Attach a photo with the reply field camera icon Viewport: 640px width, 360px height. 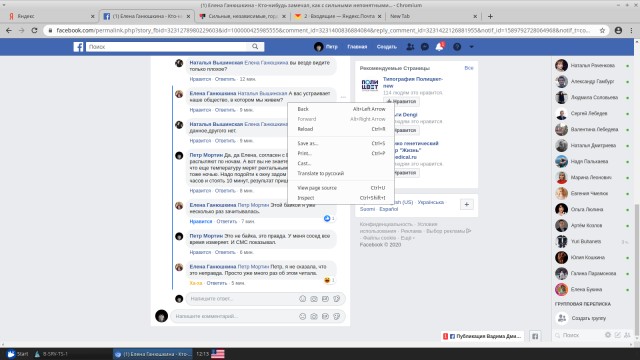tap(314, 299)
